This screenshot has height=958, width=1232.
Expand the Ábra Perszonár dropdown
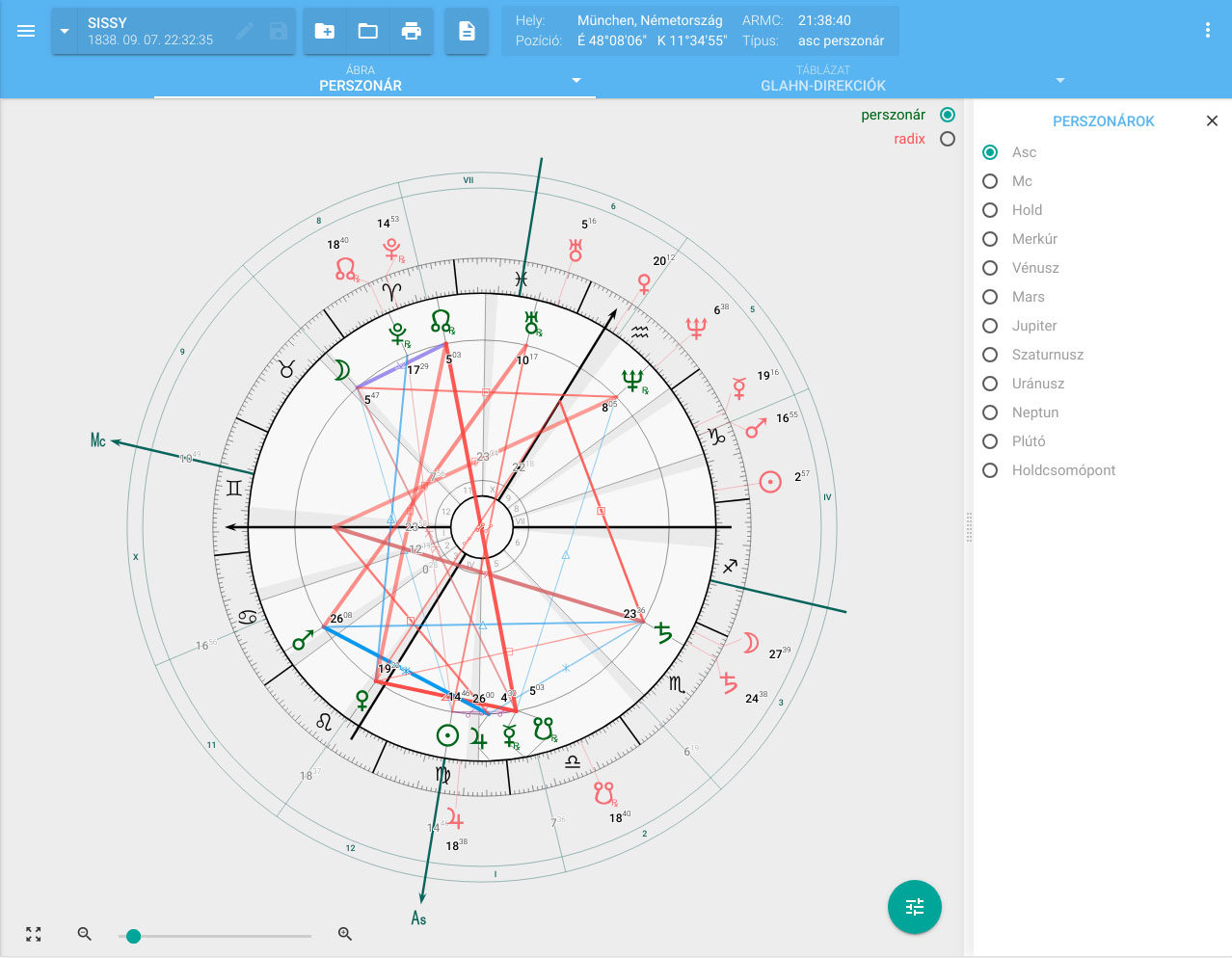tap(576, 79)
